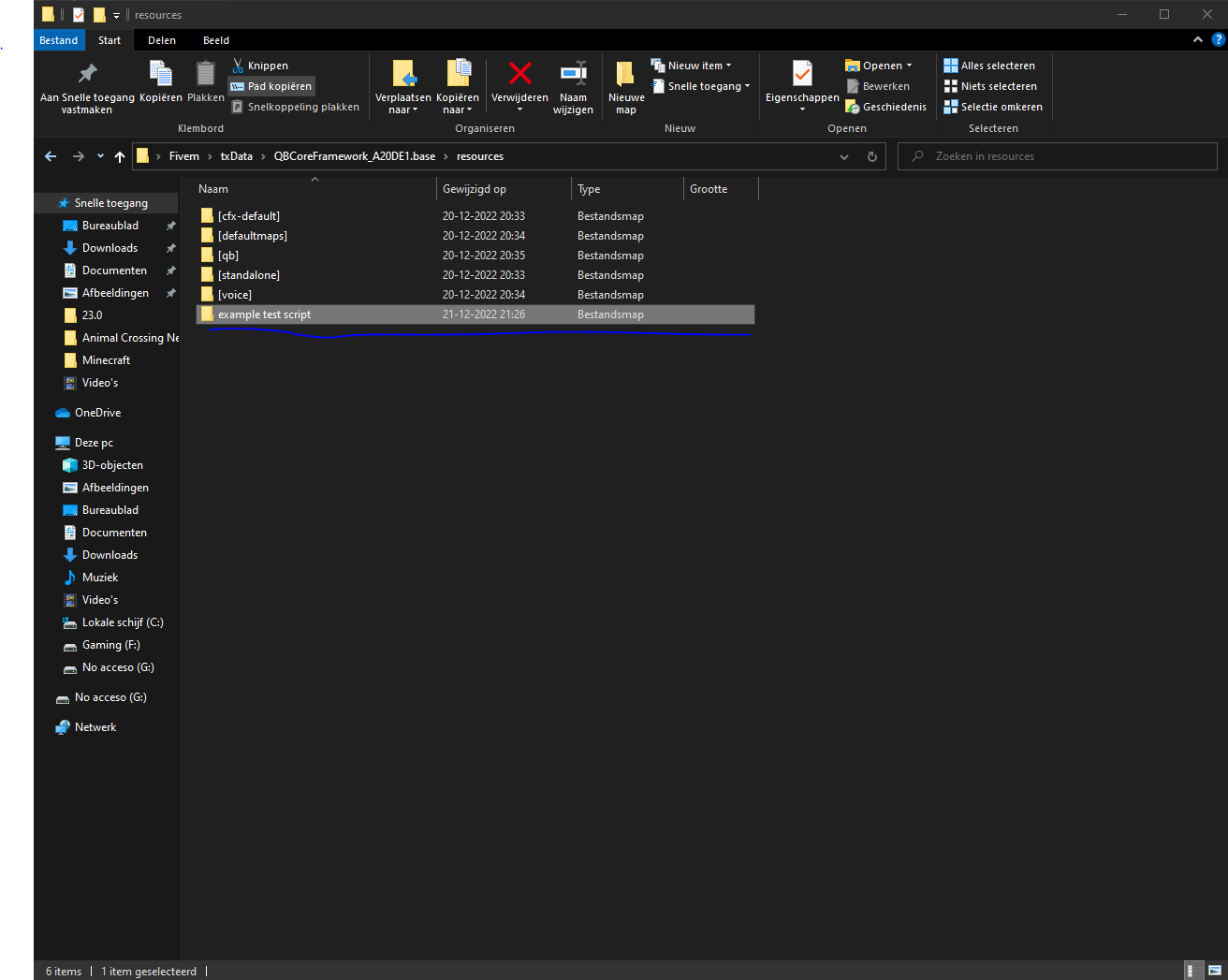Select the [qb] folder
Image resolution: width=1228 pixels, height=980 pixels.
475,256
